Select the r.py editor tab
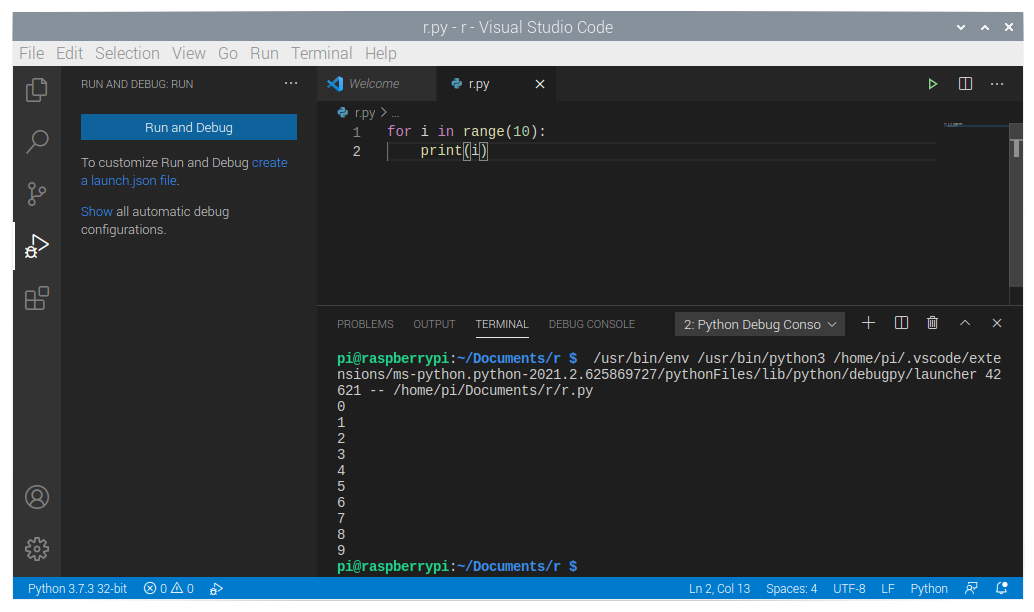 click(x=496, y=84)
